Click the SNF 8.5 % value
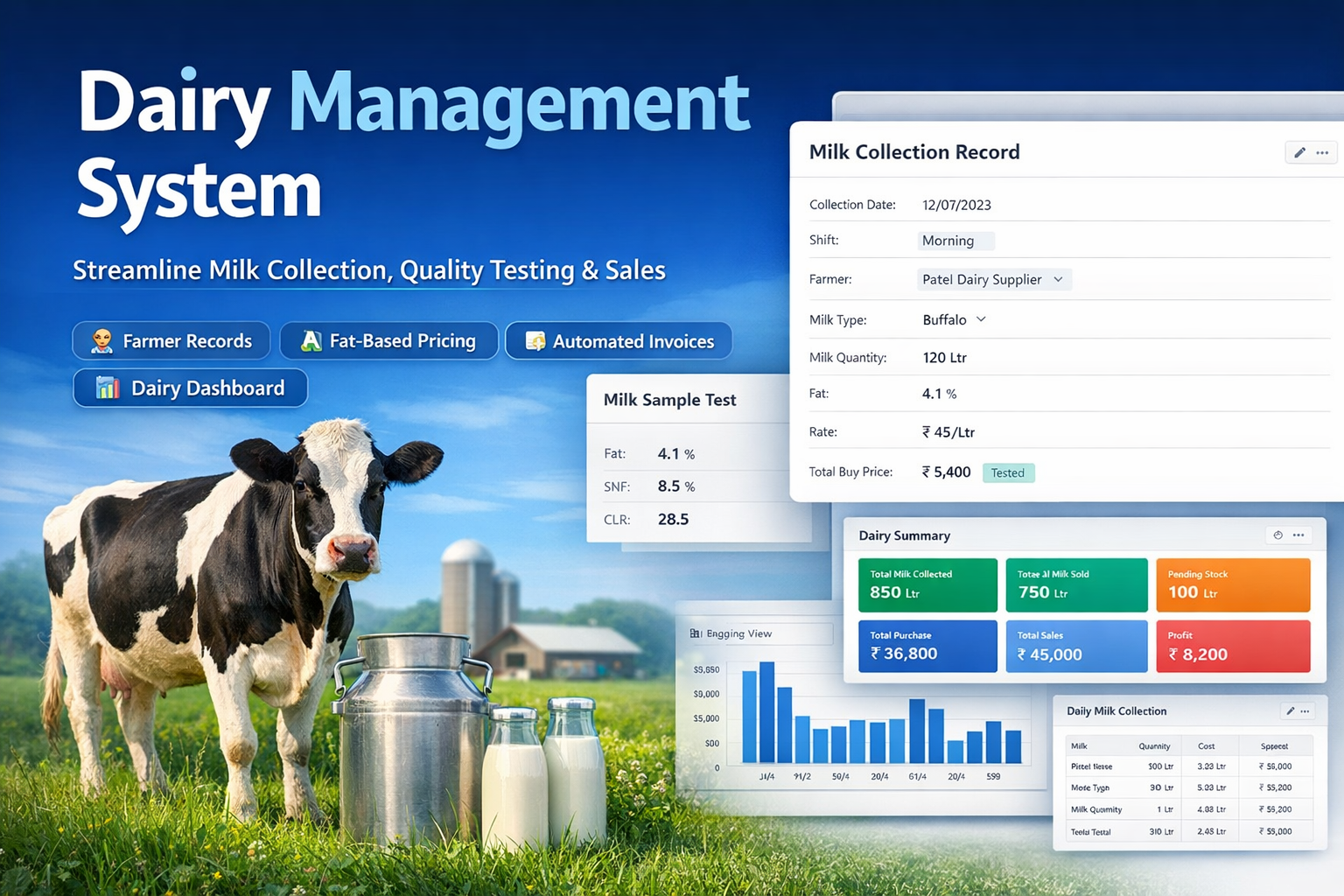This screenshot has height=896, width=1344. tap(676, 486)
